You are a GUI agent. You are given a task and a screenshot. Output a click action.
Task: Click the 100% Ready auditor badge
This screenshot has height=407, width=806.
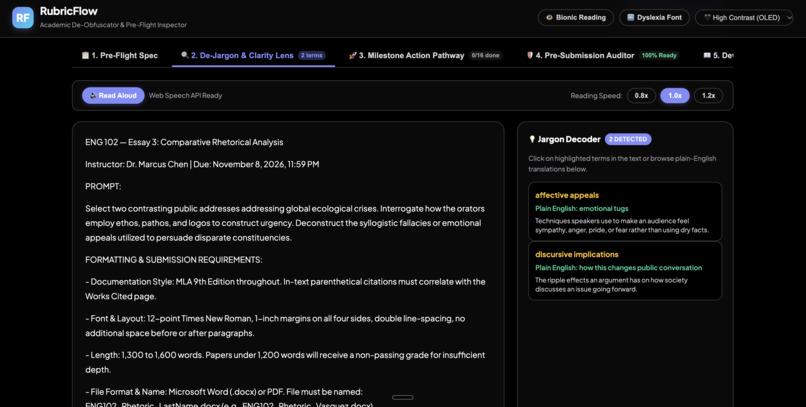659,56
